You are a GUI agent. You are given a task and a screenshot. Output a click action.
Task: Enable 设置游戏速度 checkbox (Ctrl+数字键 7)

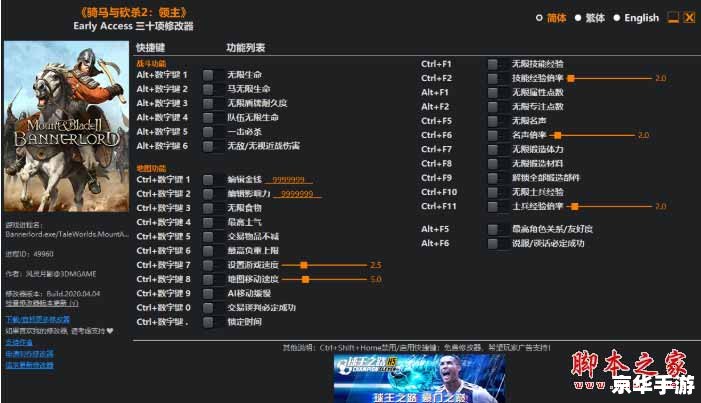click(x=208, y=265)
